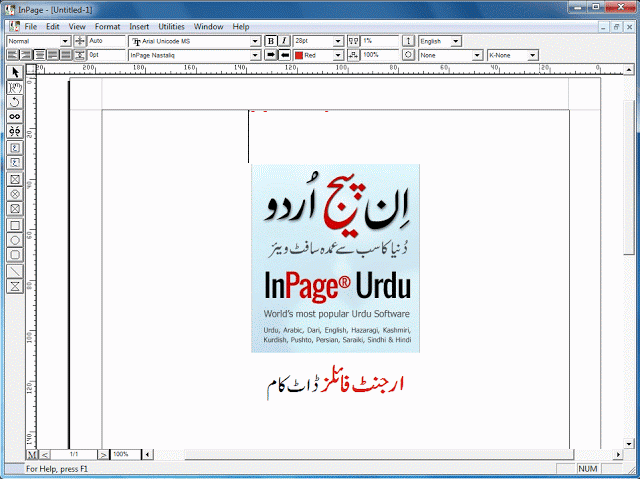Toggle Italic formatting
Screen dimensions: 640x479
[x=284, y=41]
